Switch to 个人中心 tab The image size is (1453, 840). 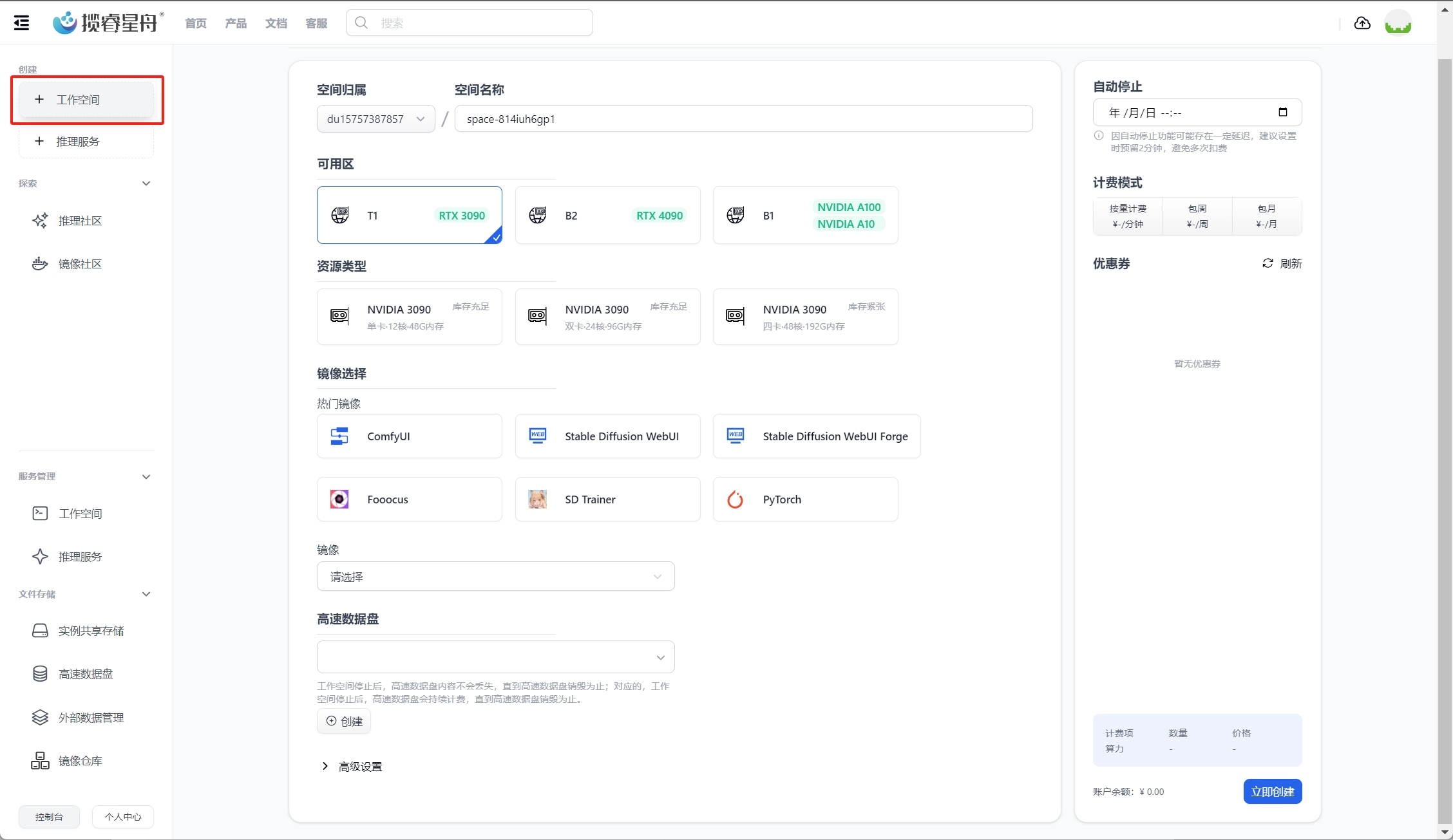point(123,817)
